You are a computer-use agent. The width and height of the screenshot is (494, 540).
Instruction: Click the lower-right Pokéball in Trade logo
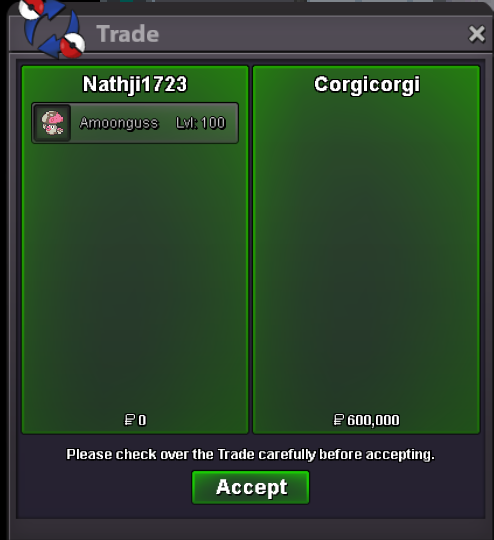pyautogui.click(x=72, y=45)
